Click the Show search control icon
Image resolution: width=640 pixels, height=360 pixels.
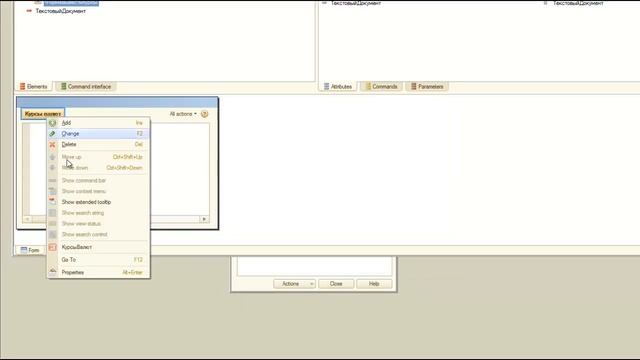pyautogui.click(x=53, y=235)
